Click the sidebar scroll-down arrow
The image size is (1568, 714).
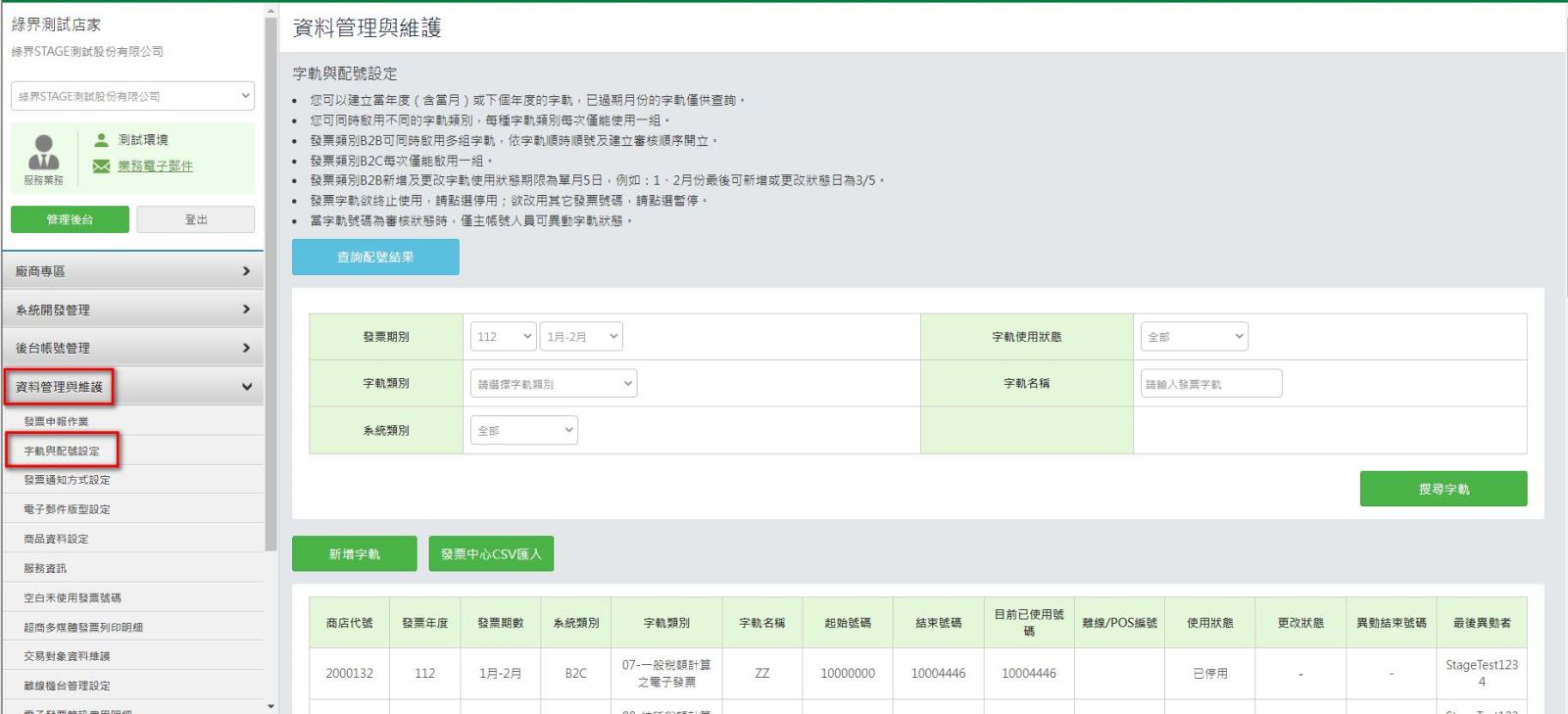271,706
